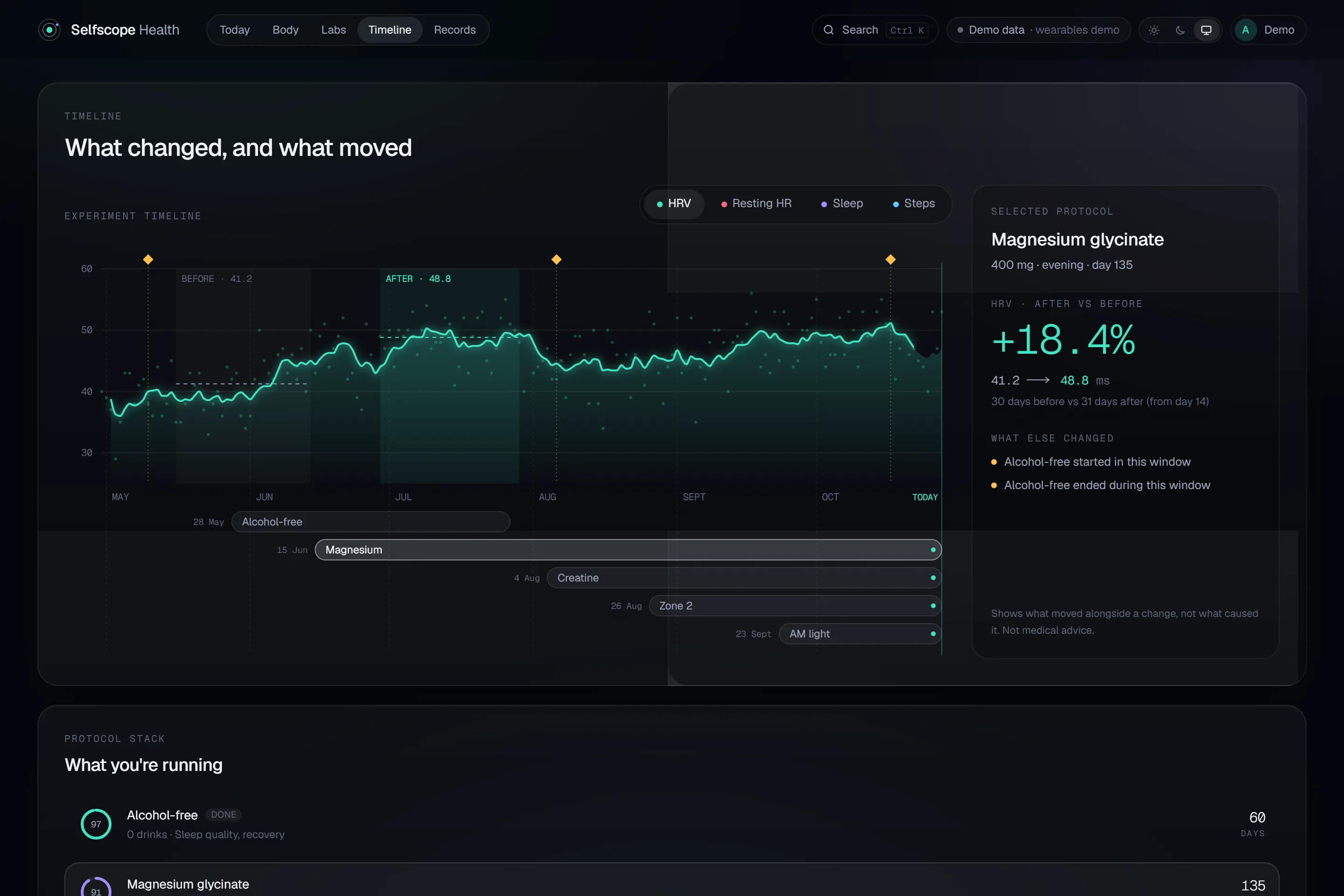This screenshot has height=896, width=1344.
Task: Open the Search box
Action: pyautogui.click(x=875, y=30)
